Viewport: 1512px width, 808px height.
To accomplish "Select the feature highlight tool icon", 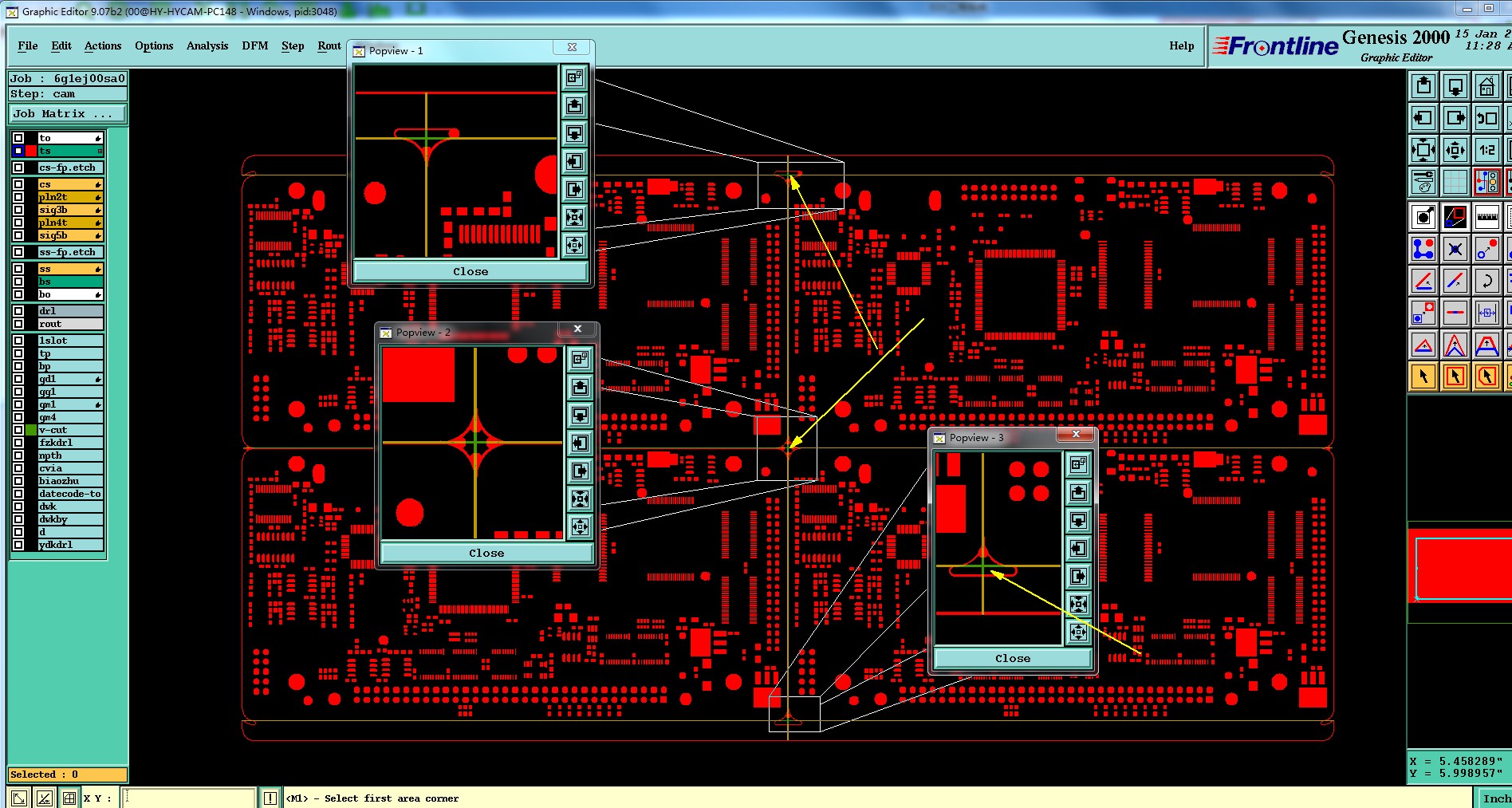I will [1423, 216].
